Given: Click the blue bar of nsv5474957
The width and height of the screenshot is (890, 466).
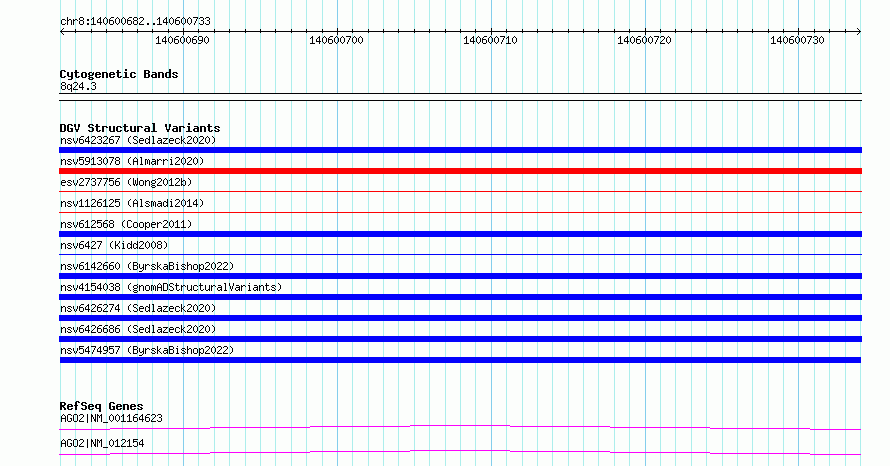Looking at the screenshot, I should point(460,360).
